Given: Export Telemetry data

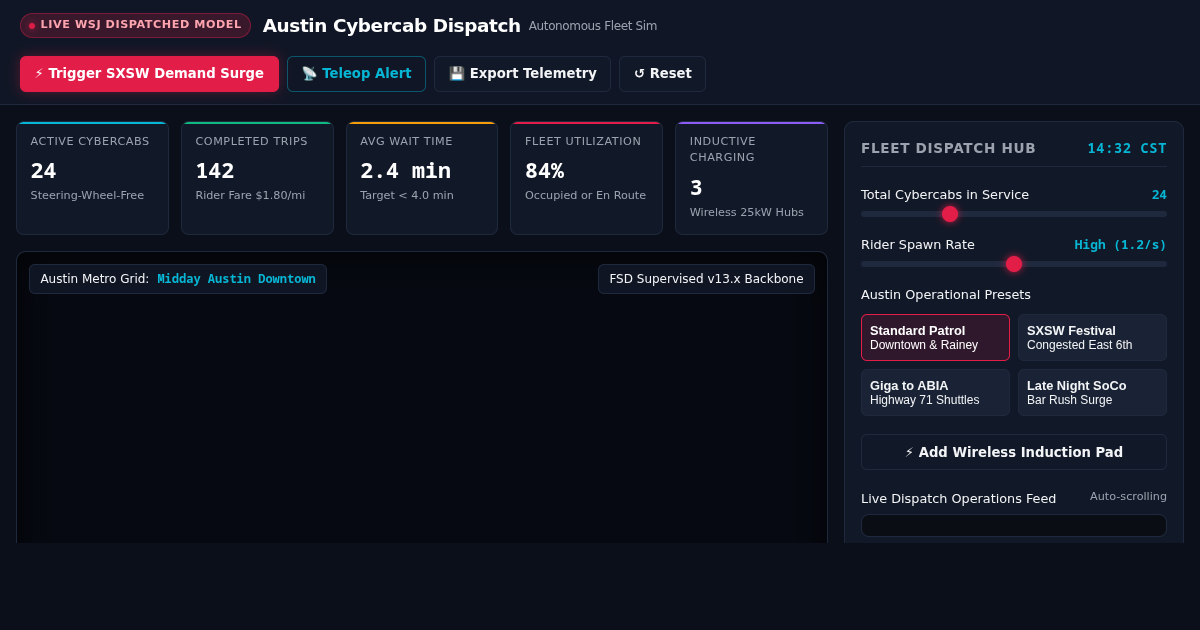Looking at the screenshot, I should click(x=522, y=74).
